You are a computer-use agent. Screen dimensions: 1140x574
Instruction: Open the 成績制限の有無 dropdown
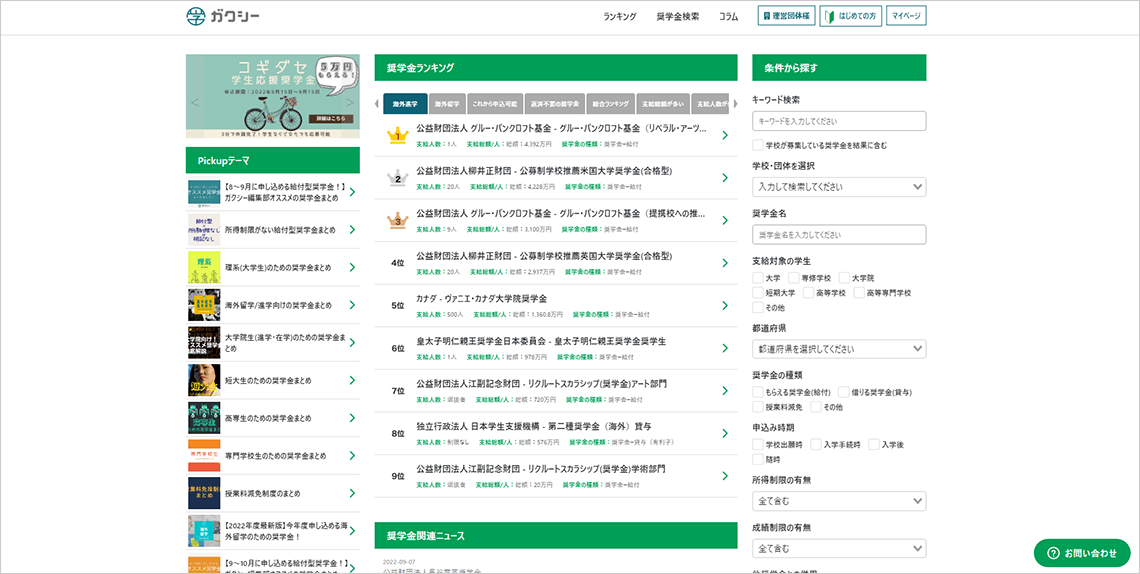tap(839, 549)
